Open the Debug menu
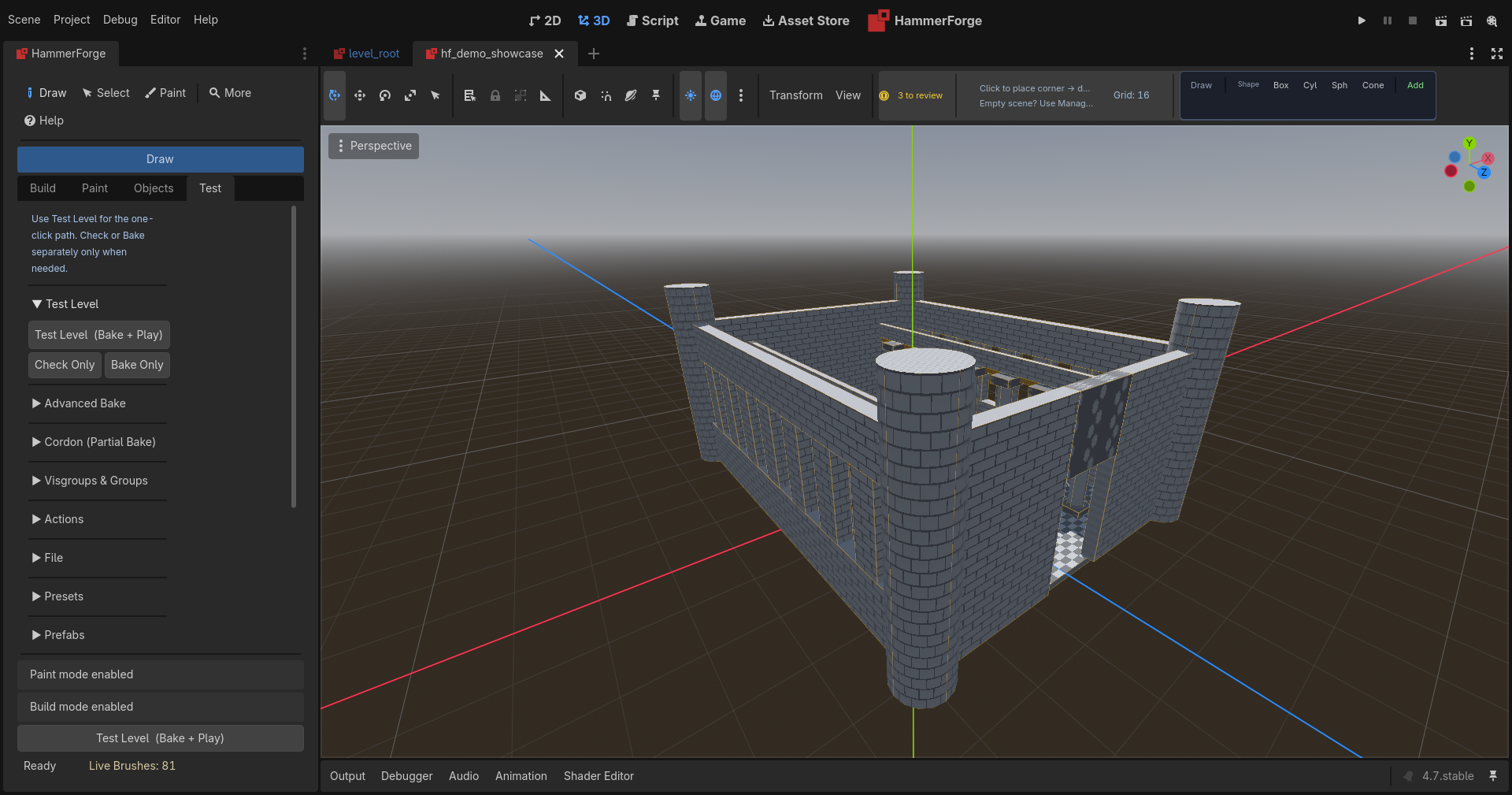Viewport: 1512px width, 795px height. (x=120, y=20)
